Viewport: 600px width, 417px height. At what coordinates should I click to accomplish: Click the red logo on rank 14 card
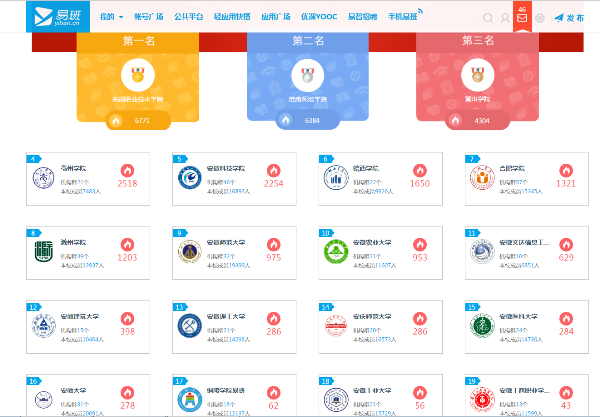(x=336, y=326)
